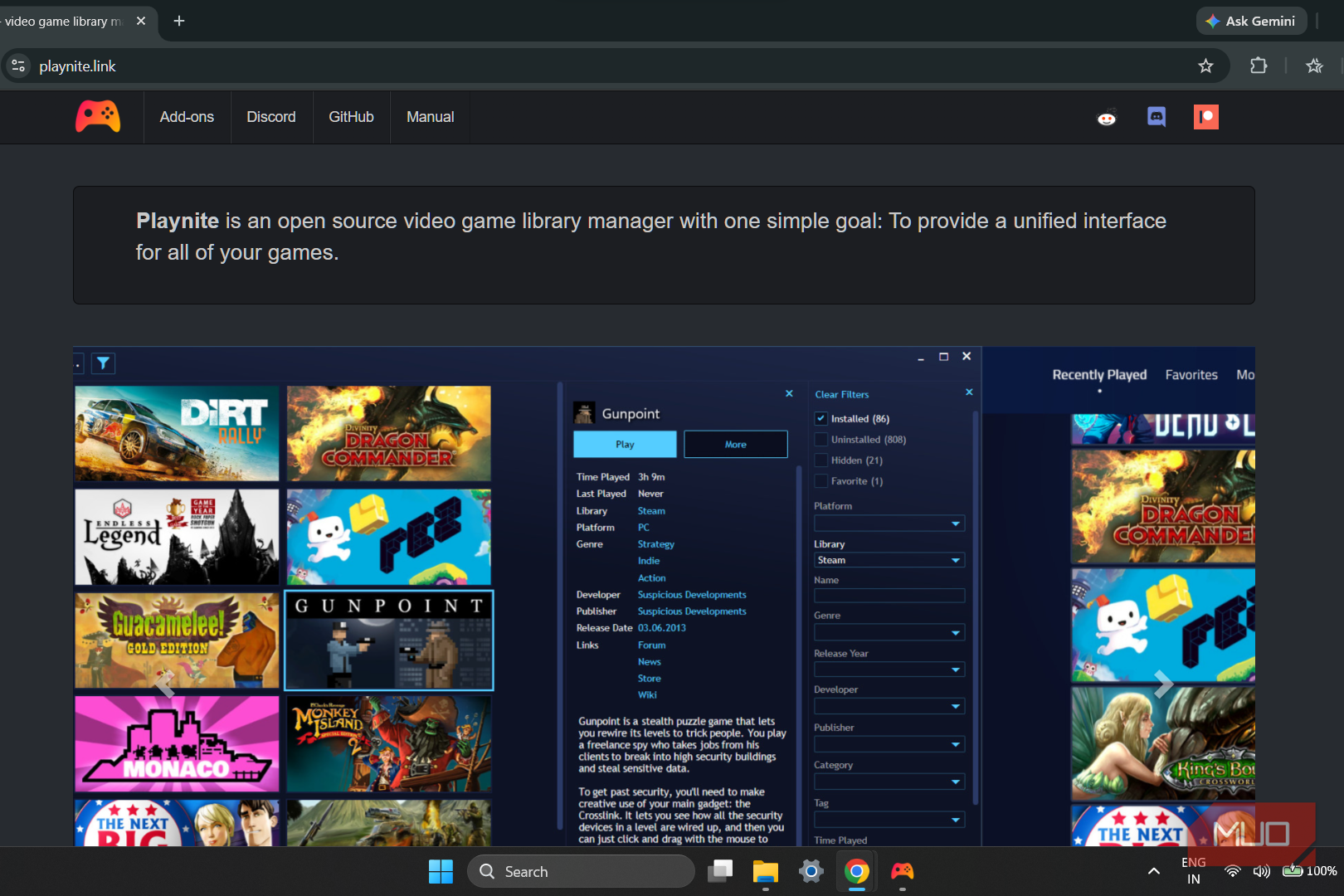Click the Ask Gemini button
The height and width of the screenshot is (896, 1344).
point(1251,21)
